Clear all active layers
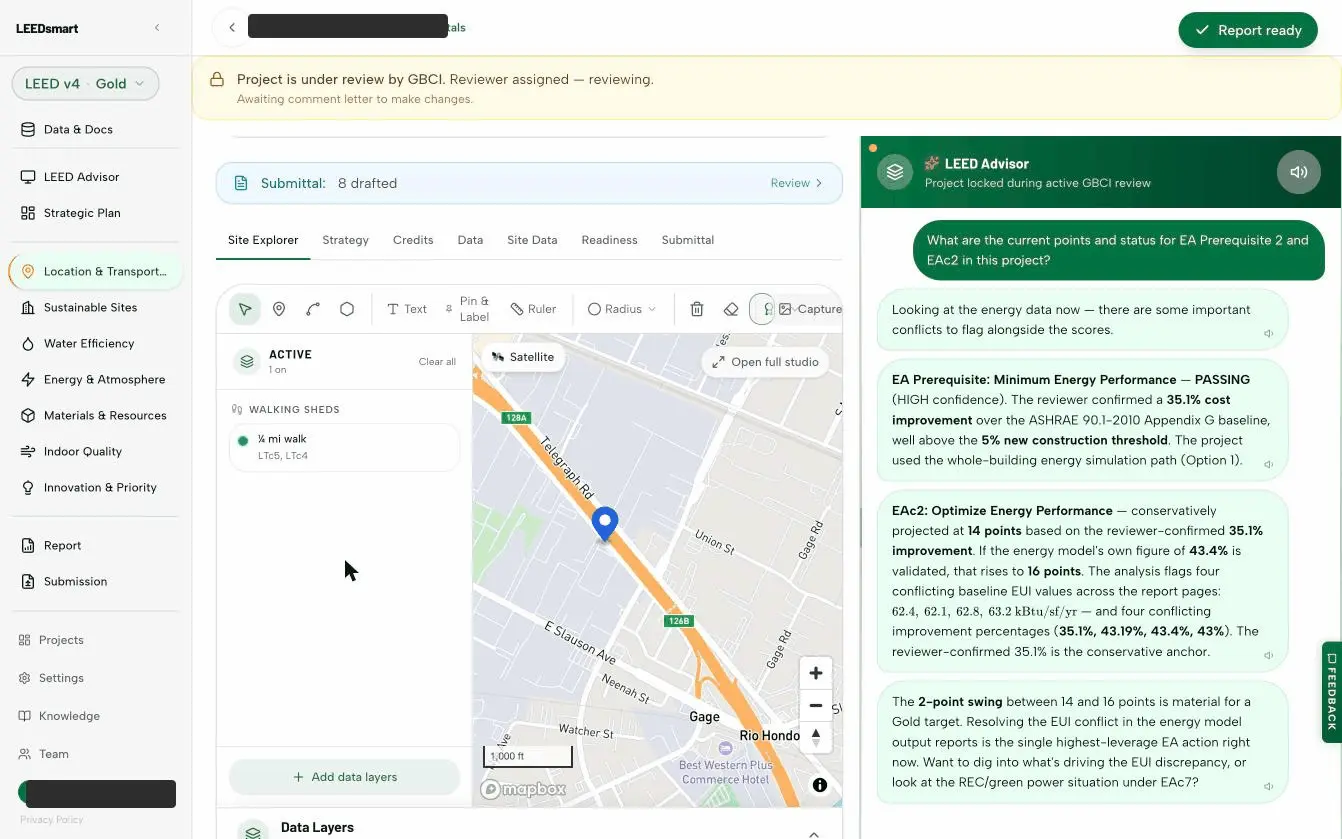Image resolution: width=1342 pixels, height=839 pixels. 437,362
